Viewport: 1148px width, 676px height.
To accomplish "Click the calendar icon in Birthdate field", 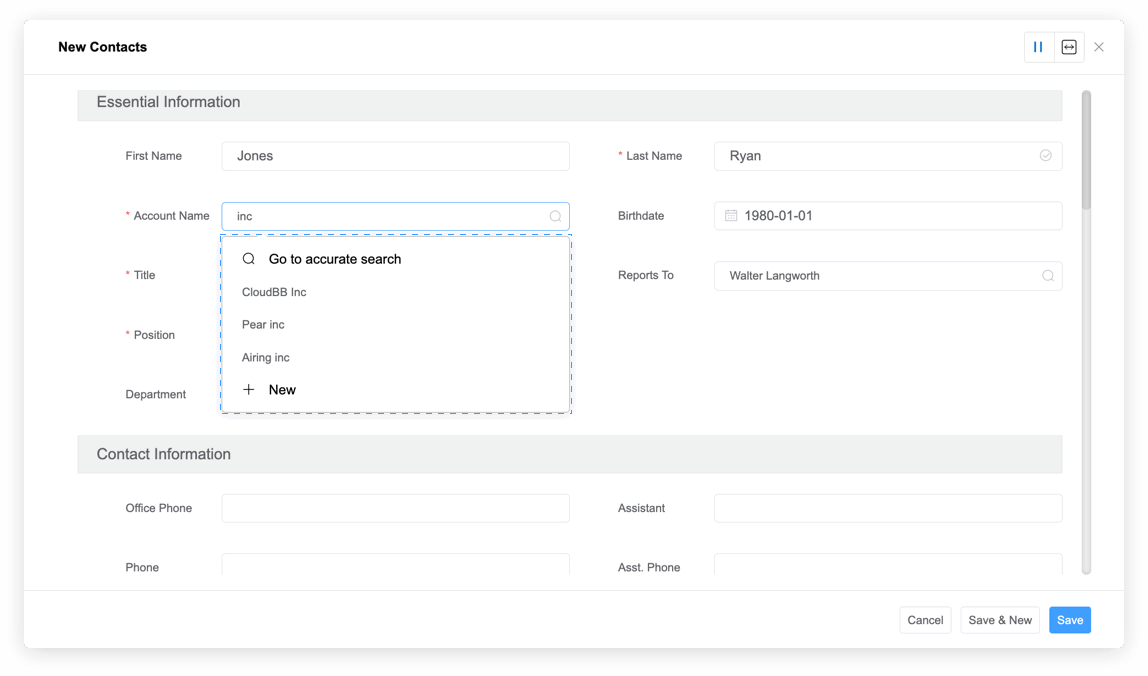I will [x=731, y=216].
